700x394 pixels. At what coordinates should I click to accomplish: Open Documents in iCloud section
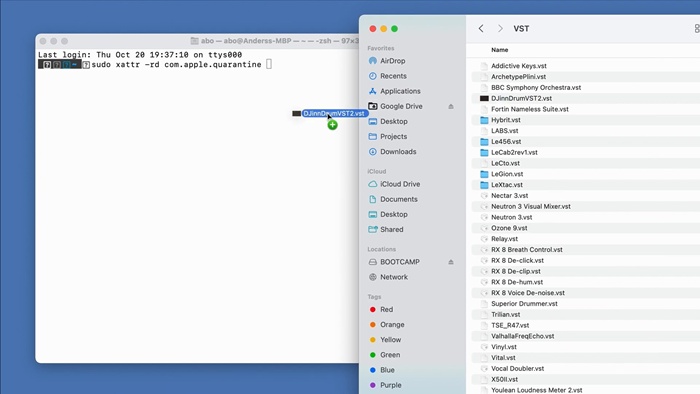click(399, 199)
